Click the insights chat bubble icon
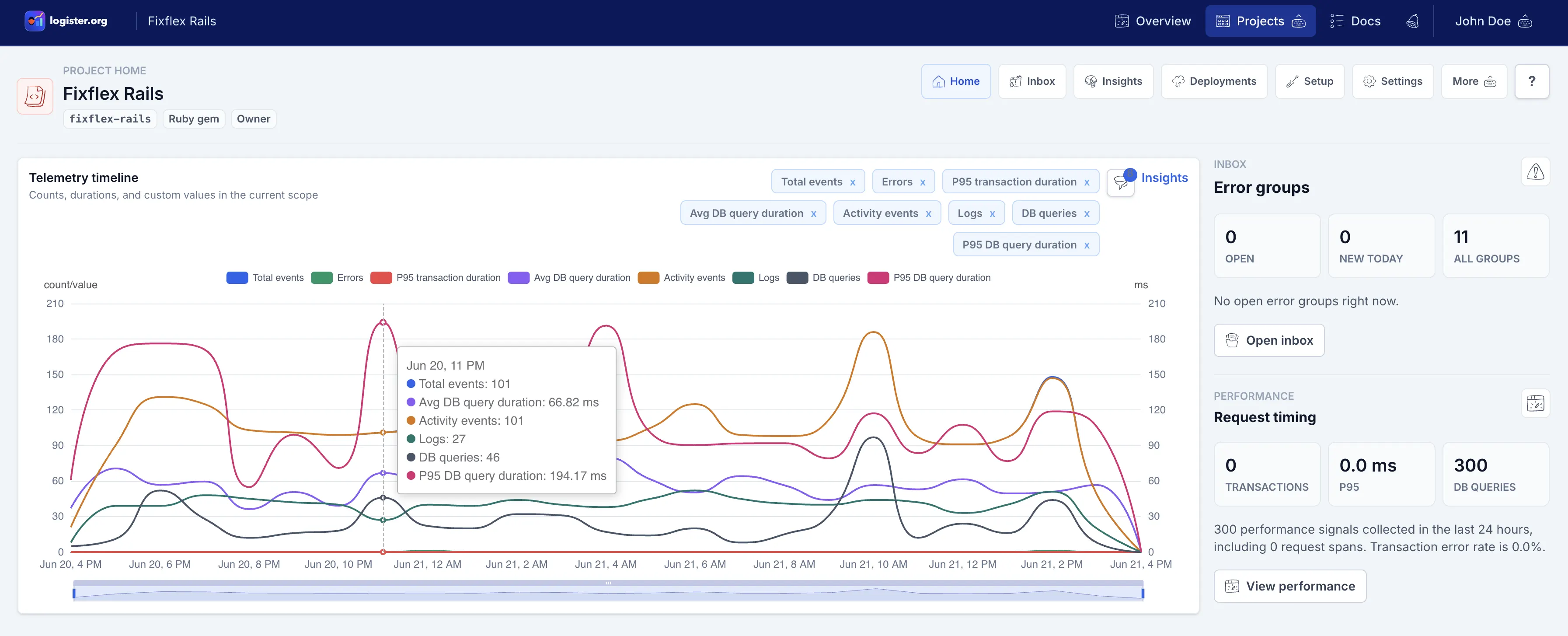 pos(1121,182)
